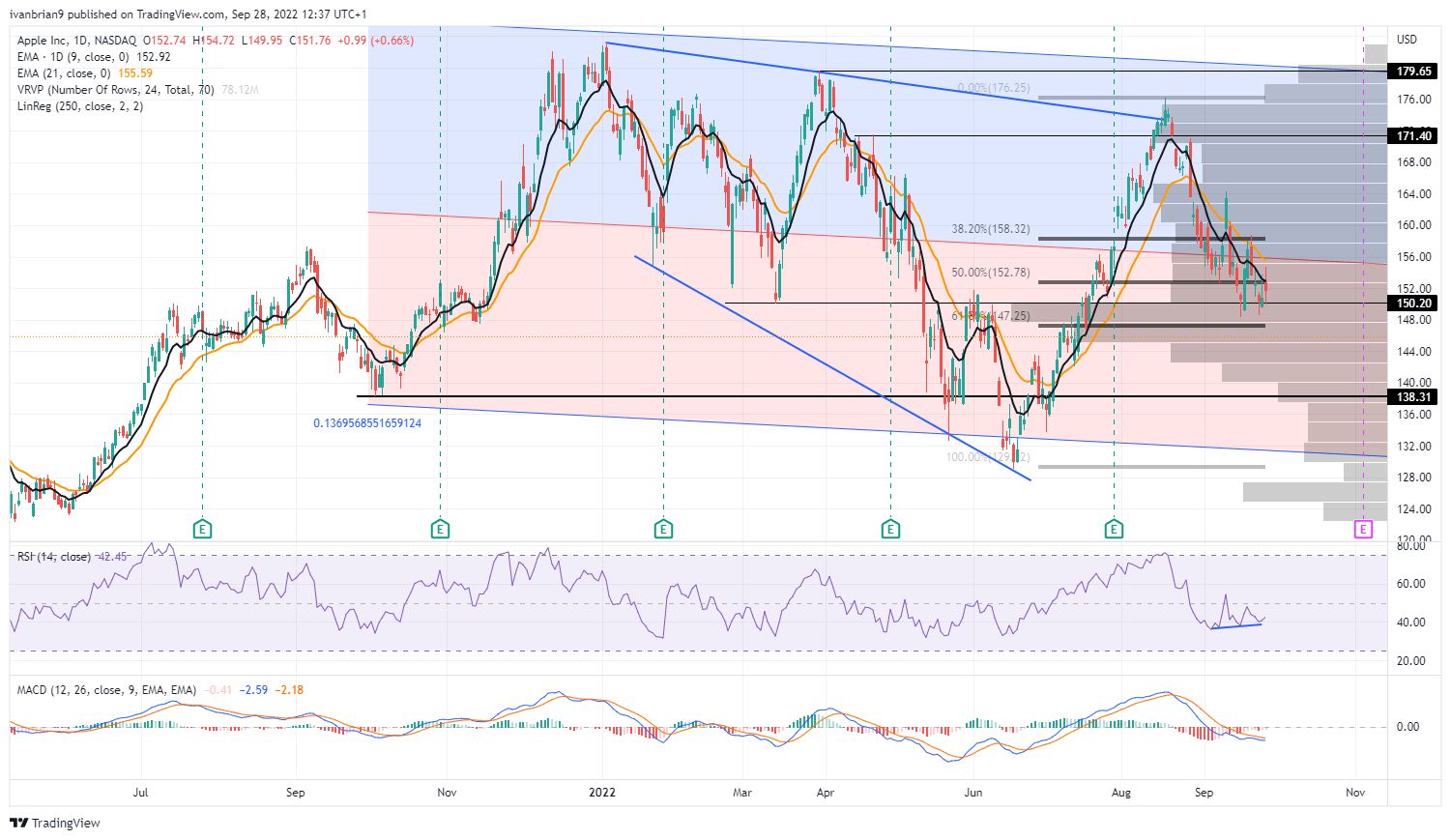Click the earnings E marker under November
Viewport: 1451px width, 840px height.
(440, 530)
